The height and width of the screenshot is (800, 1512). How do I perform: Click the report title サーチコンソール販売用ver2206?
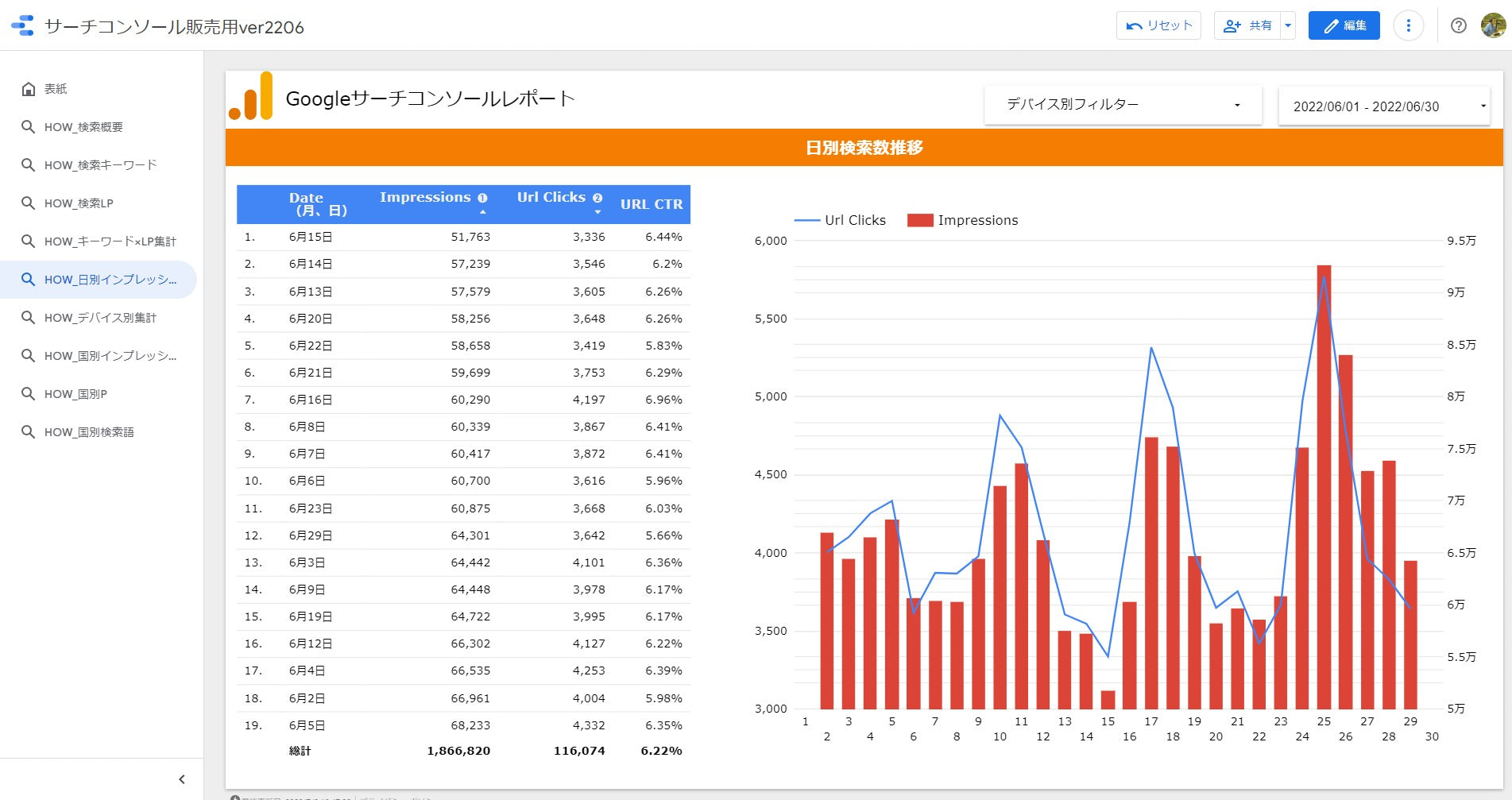174,27
